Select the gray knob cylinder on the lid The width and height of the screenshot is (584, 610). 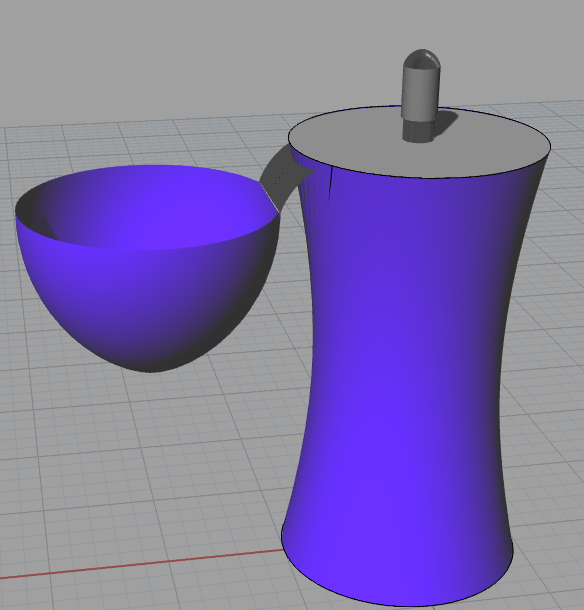421,93
